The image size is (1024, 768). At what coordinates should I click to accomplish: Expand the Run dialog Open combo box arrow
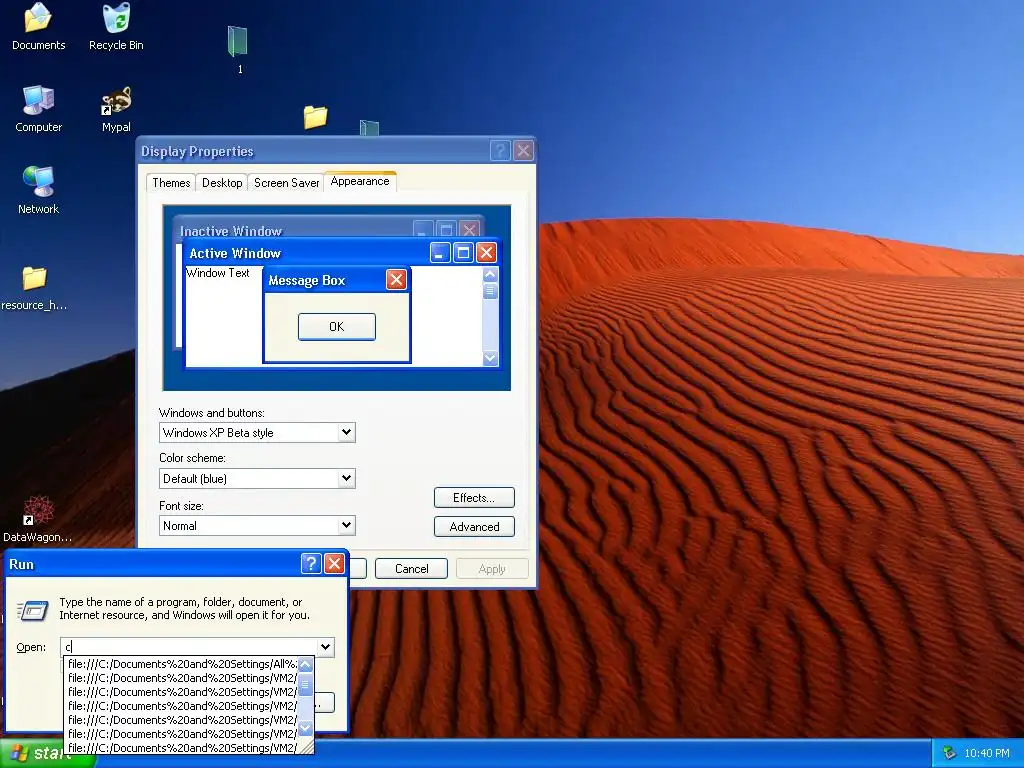(x=325, y=647)
